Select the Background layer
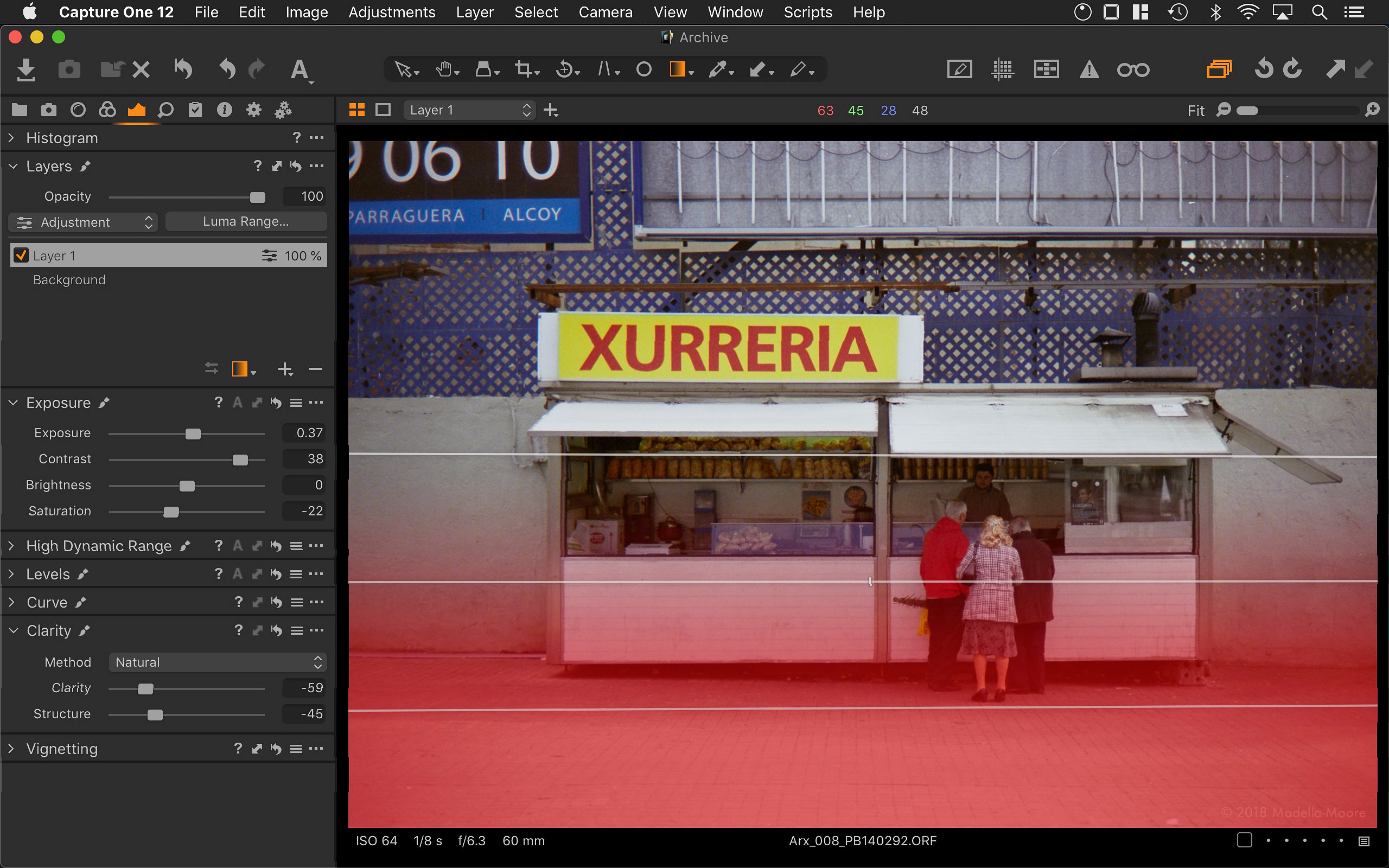Viewport: 1389px width, 868px height. pos(69,279)
